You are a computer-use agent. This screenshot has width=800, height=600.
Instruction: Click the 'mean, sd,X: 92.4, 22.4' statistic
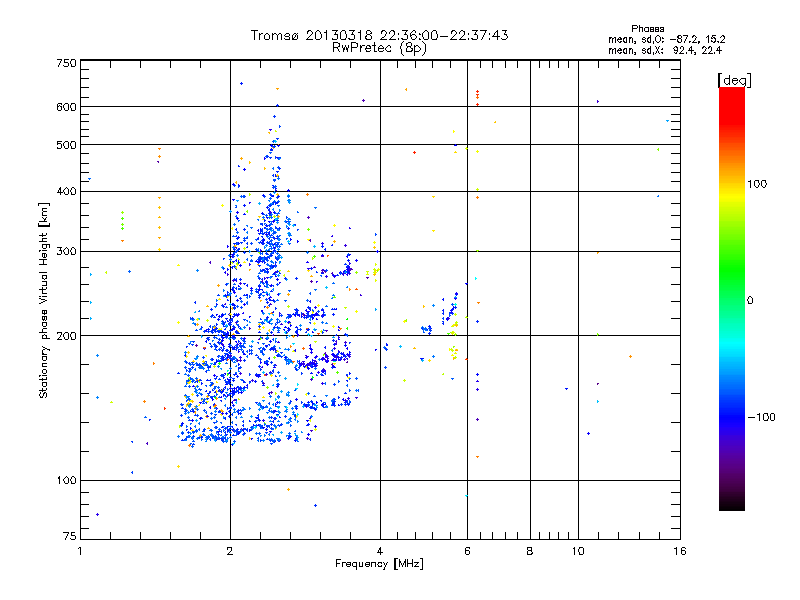(665, 50)
